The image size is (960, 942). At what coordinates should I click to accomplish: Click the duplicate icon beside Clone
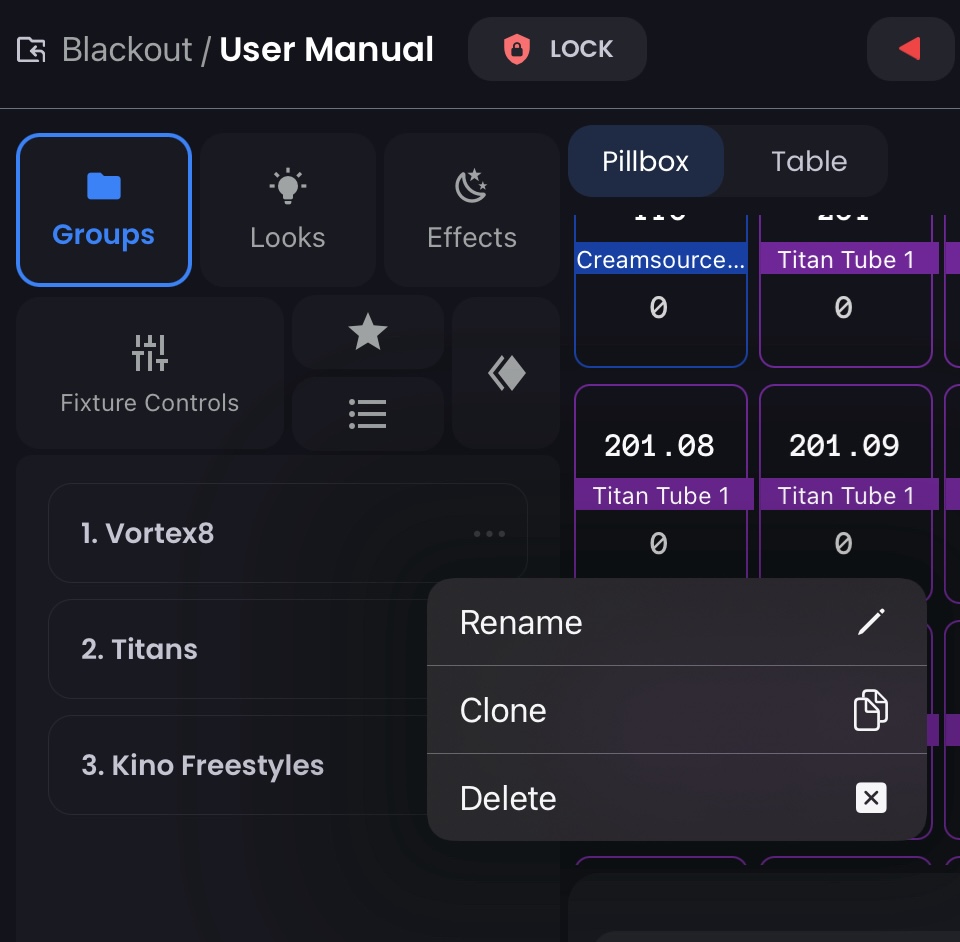pos(870,709)
